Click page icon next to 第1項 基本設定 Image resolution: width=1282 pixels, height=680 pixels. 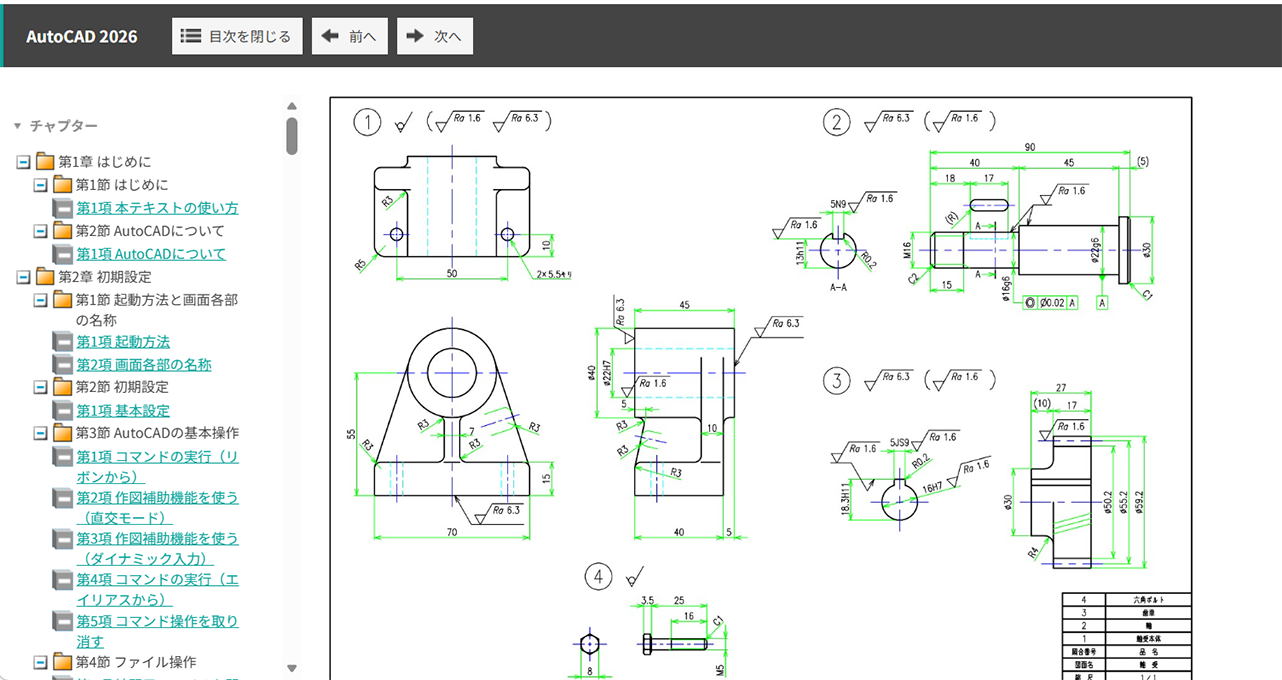[x=63, y=411]
